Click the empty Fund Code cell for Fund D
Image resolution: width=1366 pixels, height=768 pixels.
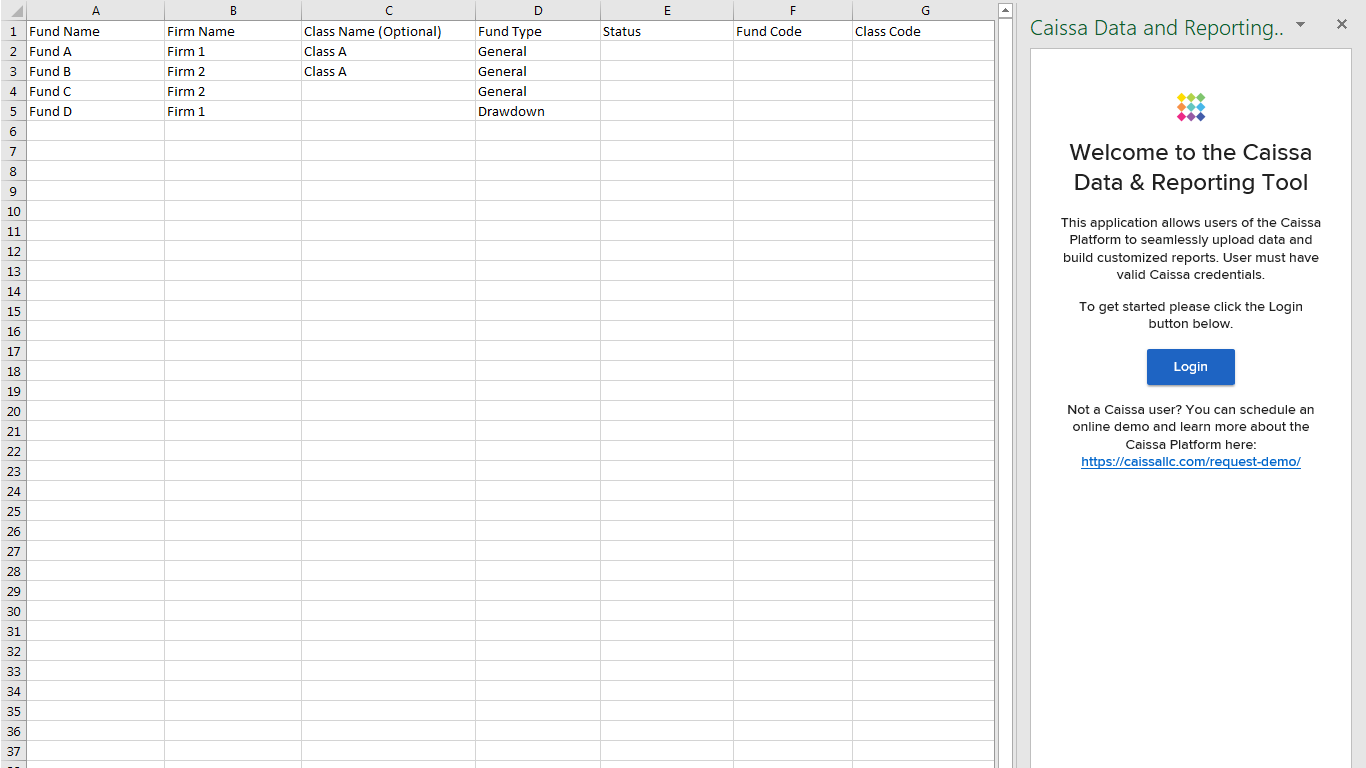pos(793,111)
